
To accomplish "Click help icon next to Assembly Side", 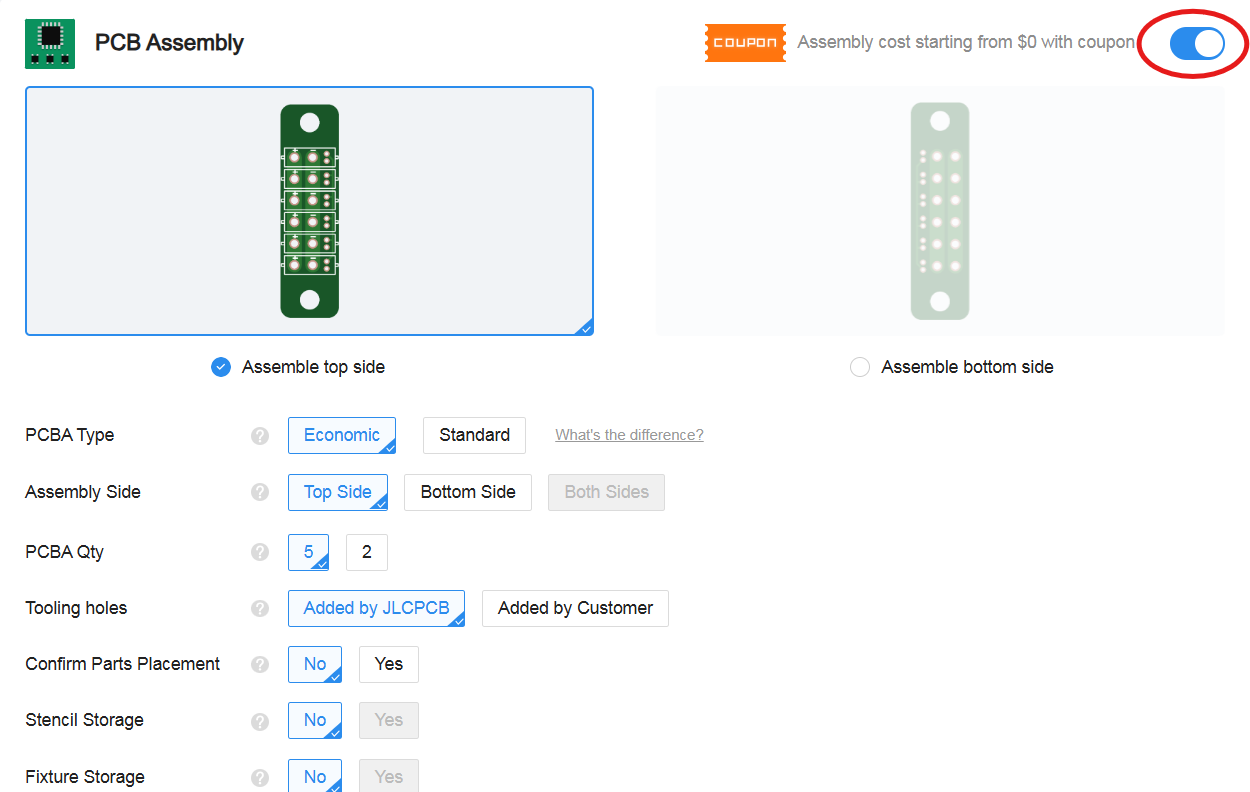I will pyautogui.click(x=260, y=492).
